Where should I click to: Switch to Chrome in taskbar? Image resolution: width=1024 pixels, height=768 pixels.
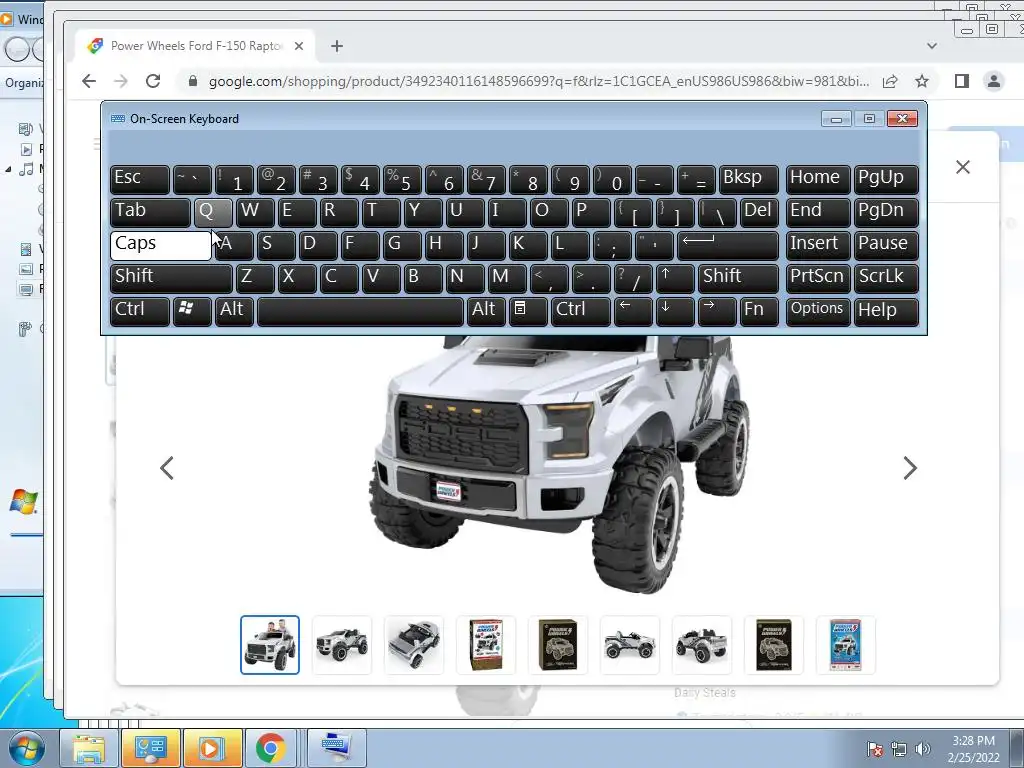270,748
